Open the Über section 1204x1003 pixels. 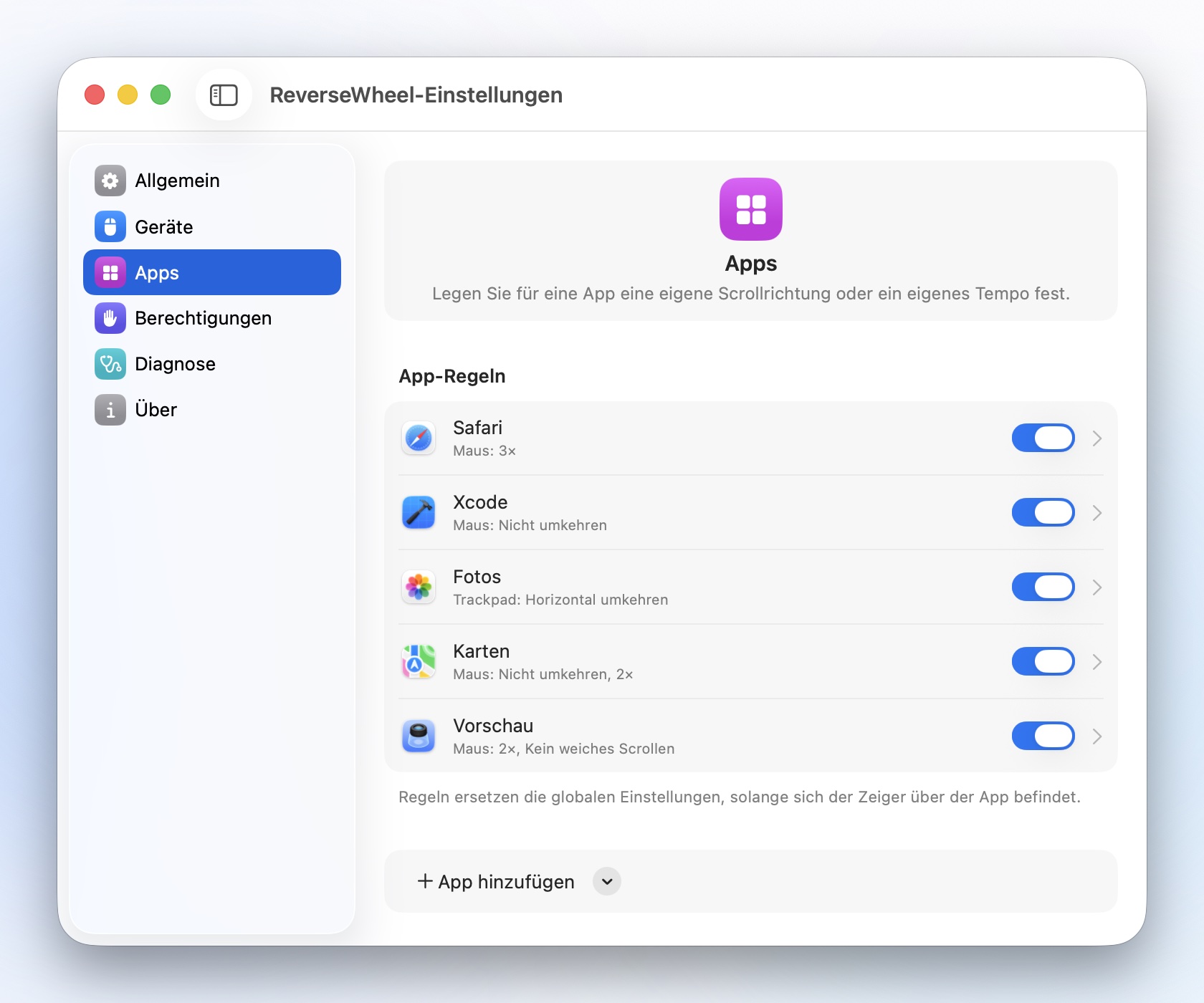[212, 410]
